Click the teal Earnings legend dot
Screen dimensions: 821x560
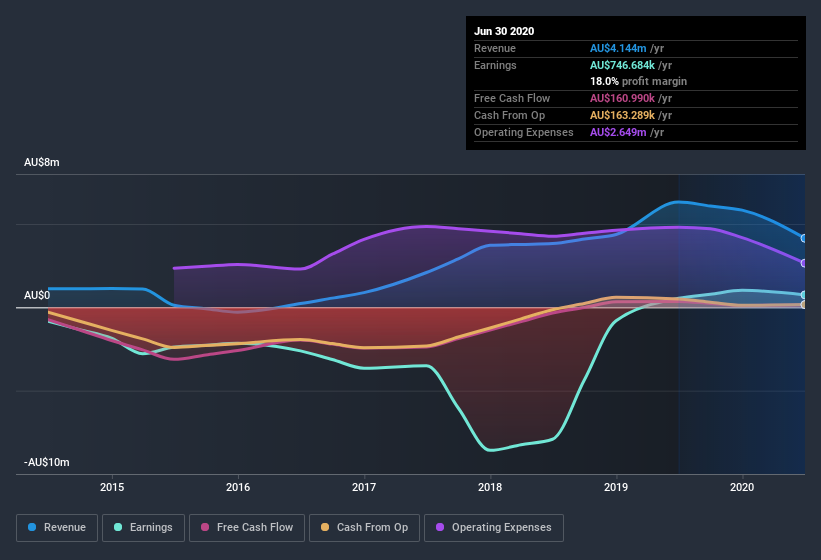coord(119,527)
